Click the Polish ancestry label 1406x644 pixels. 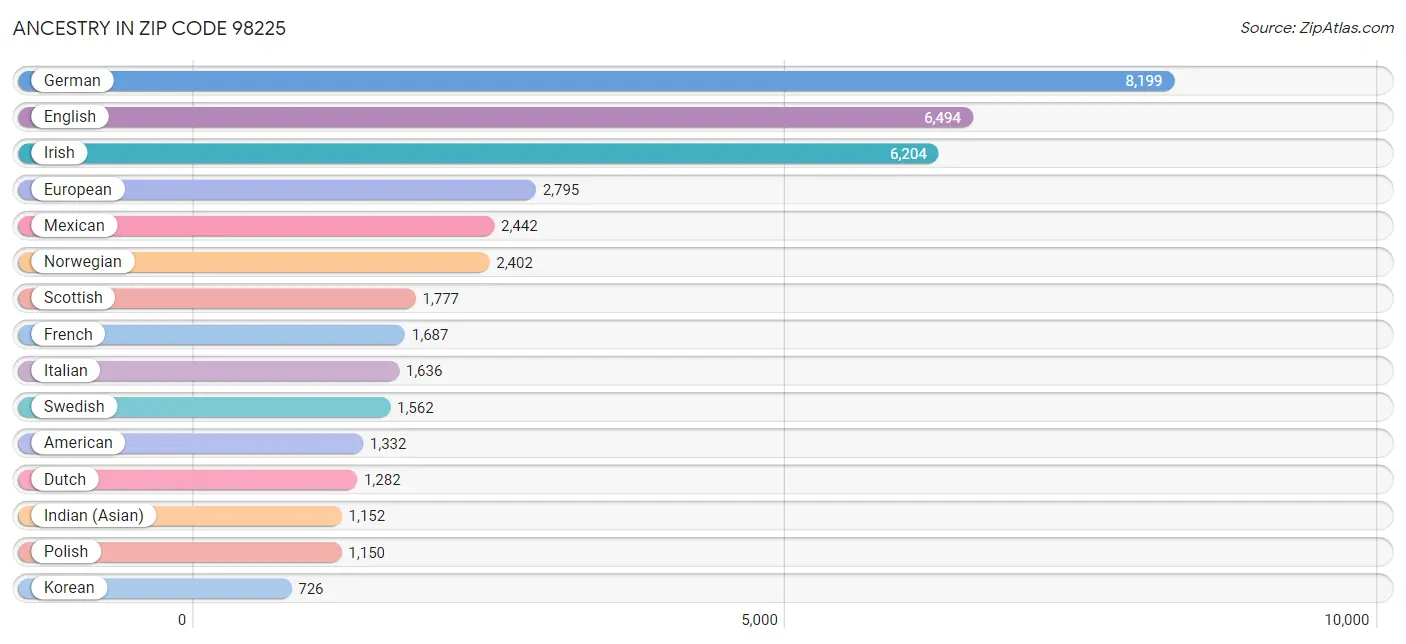coord(66,552)
